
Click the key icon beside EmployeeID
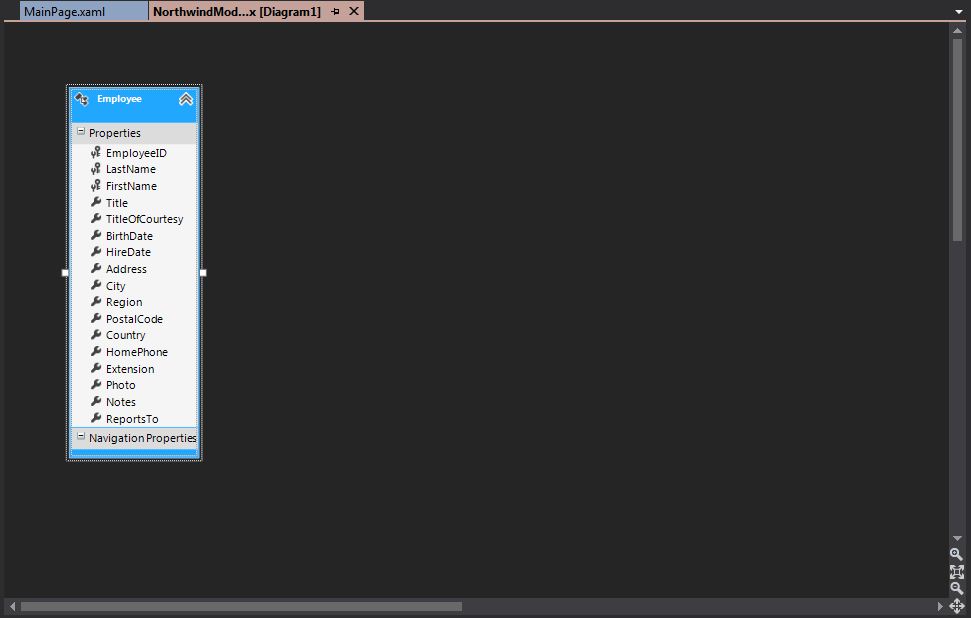coord(95,152)
